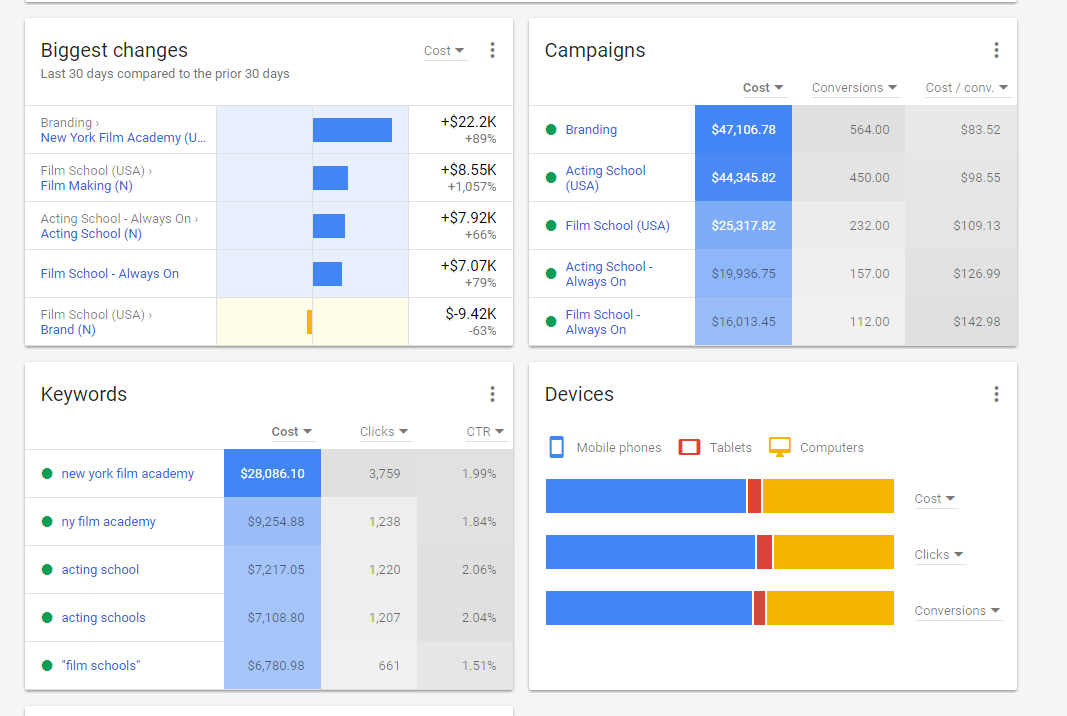This screenshot has height=716, width=1067.
Task: Open Clicks column dropdown in Keywords card
Action: pyautogui.click(x=384, y=432)
